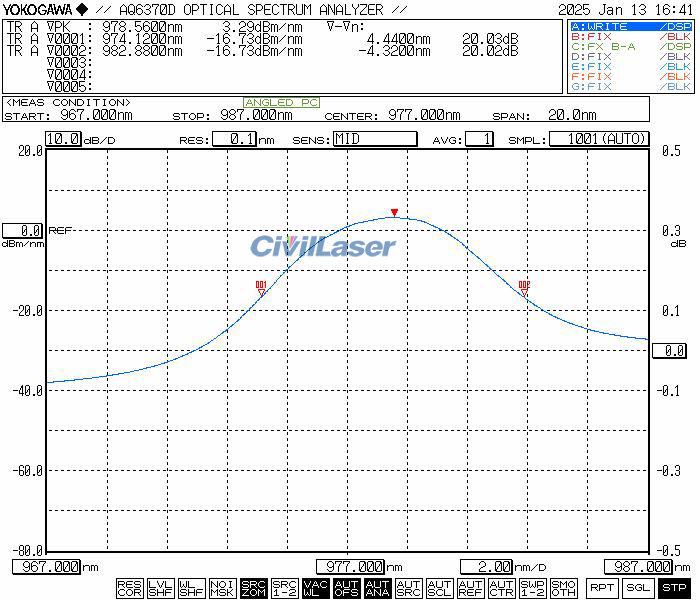Click marker 002 on the trace

pos(525,289)
